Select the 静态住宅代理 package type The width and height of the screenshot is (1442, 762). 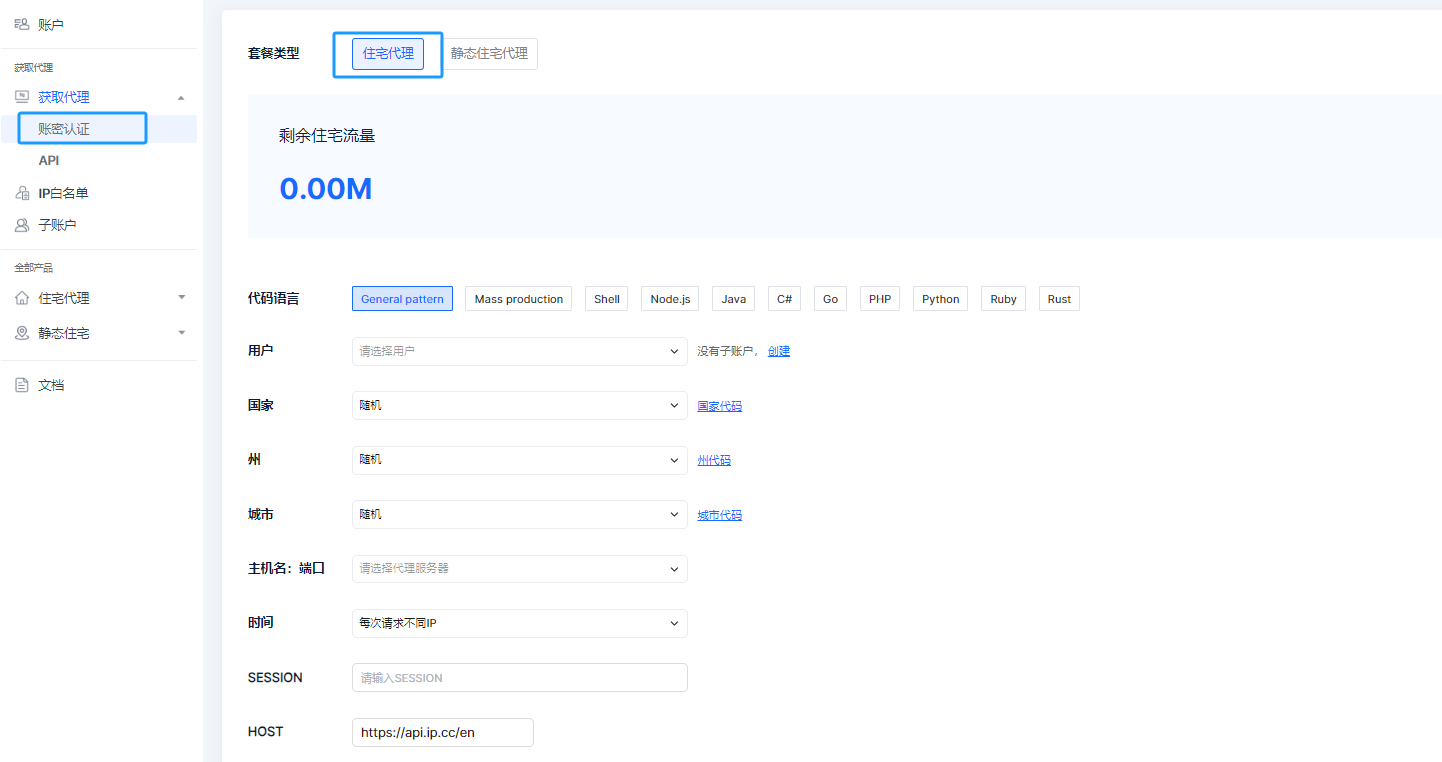(489, 54)
